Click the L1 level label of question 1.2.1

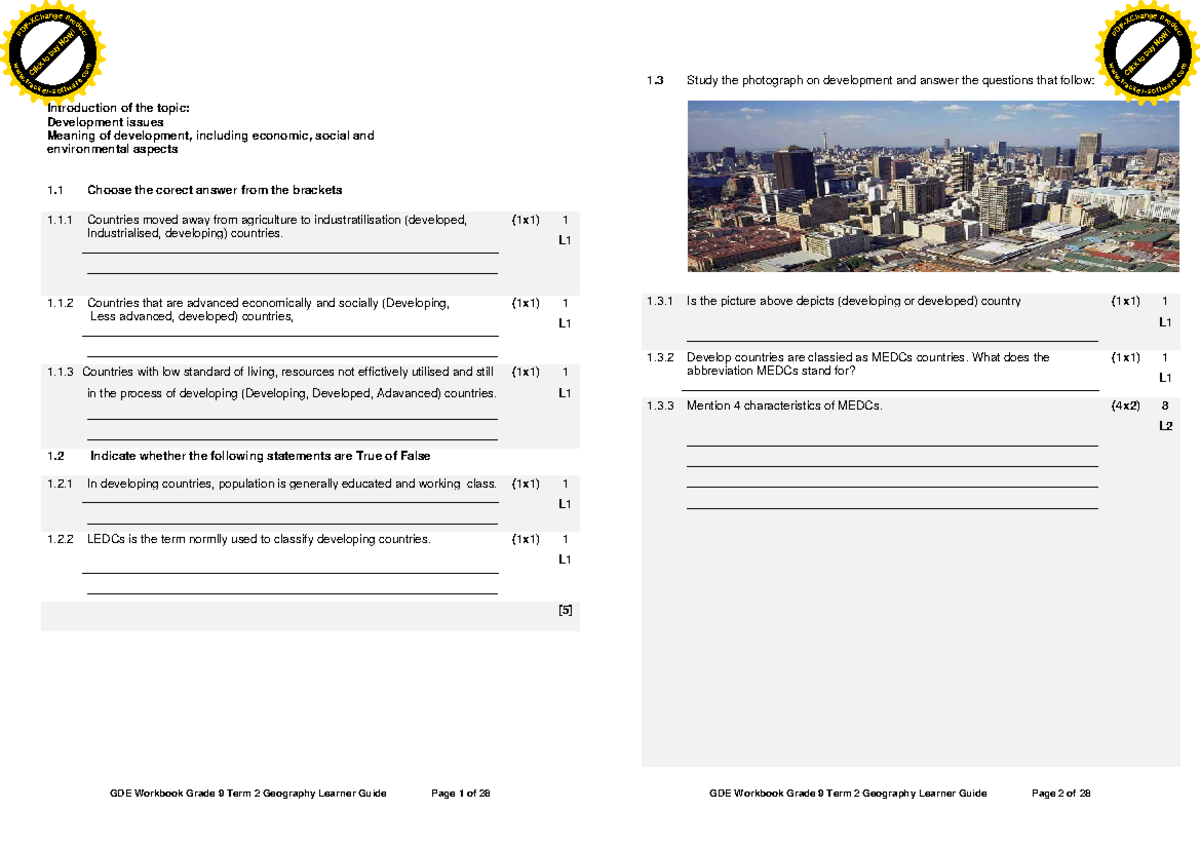565,504
